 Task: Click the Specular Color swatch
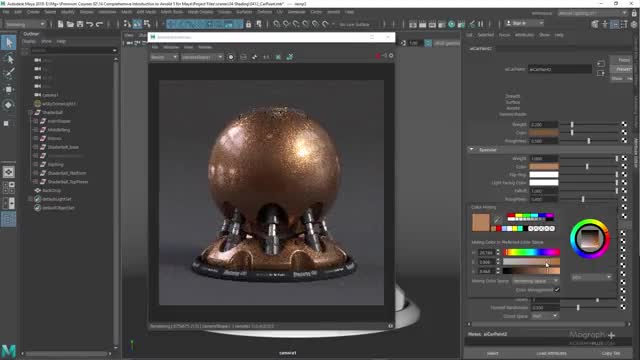pos(544,167)
